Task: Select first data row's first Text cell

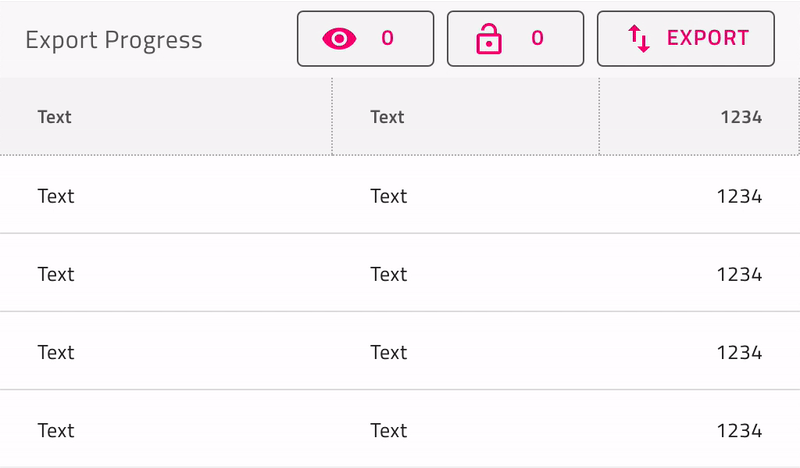Action: (56, 196)
